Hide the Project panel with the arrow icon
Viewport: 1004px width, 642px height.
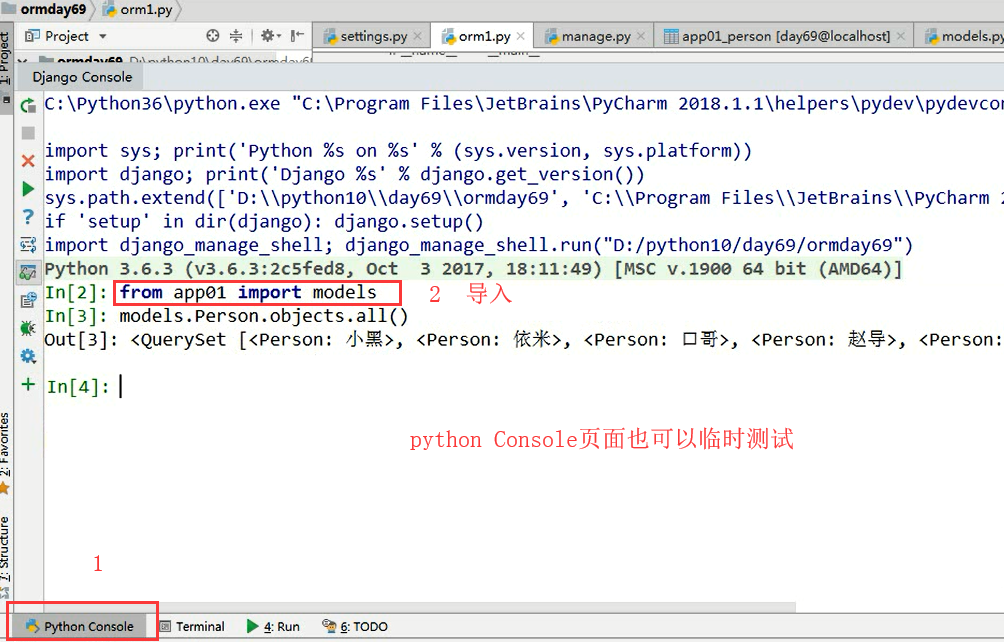click(x=296, y=36)
